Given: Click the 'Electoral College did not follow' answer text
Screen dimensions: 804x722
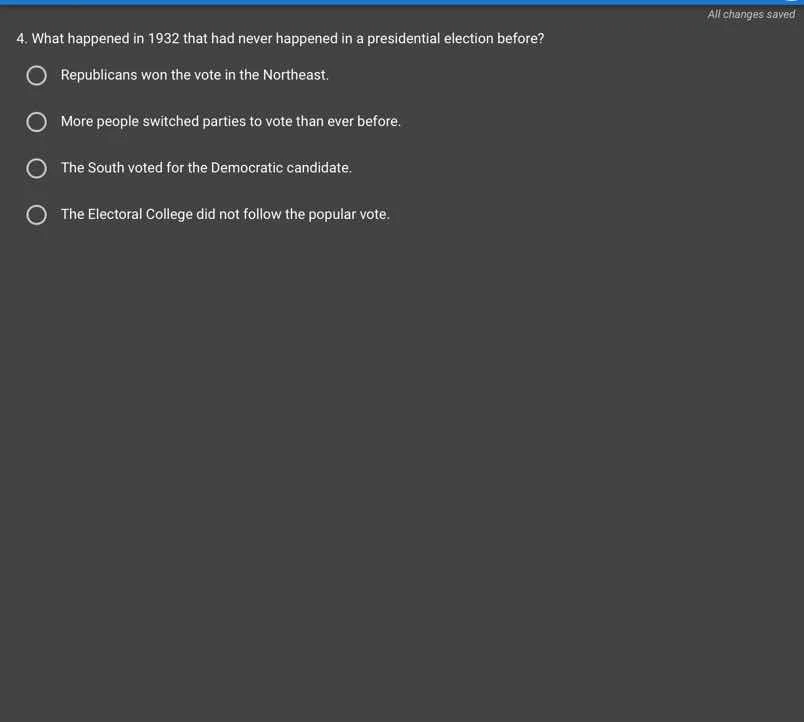Looking at the screenshot, I should 225,214.
